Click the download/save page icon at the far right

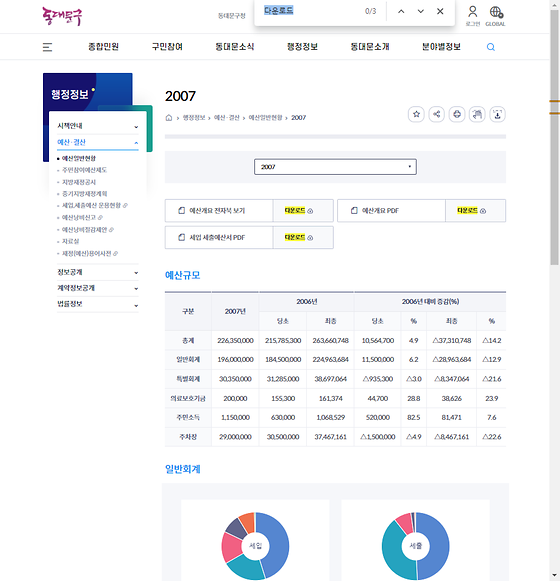click(x=497, y=114)
